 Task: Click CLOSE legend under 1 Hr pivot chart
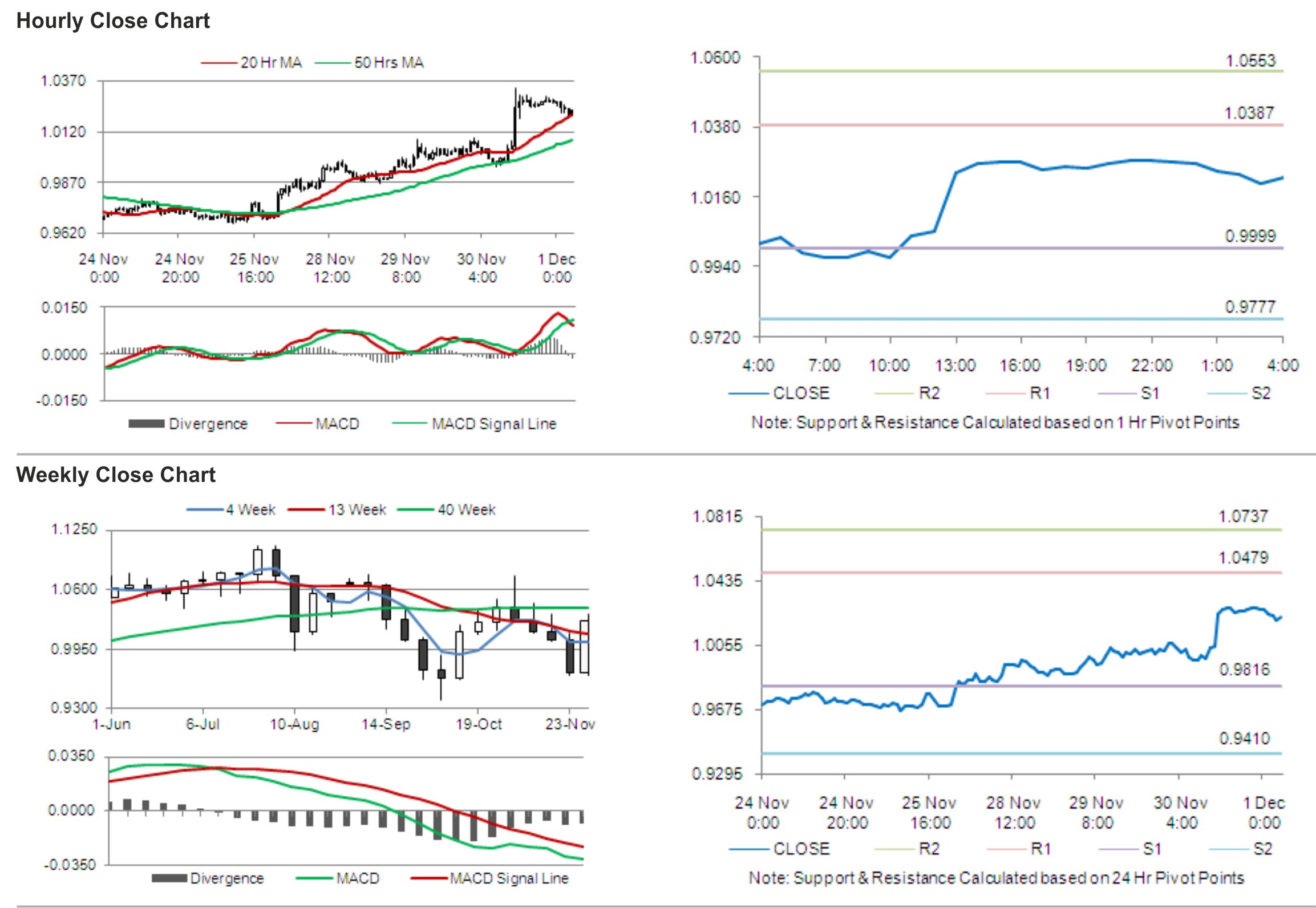click(801, 393)
